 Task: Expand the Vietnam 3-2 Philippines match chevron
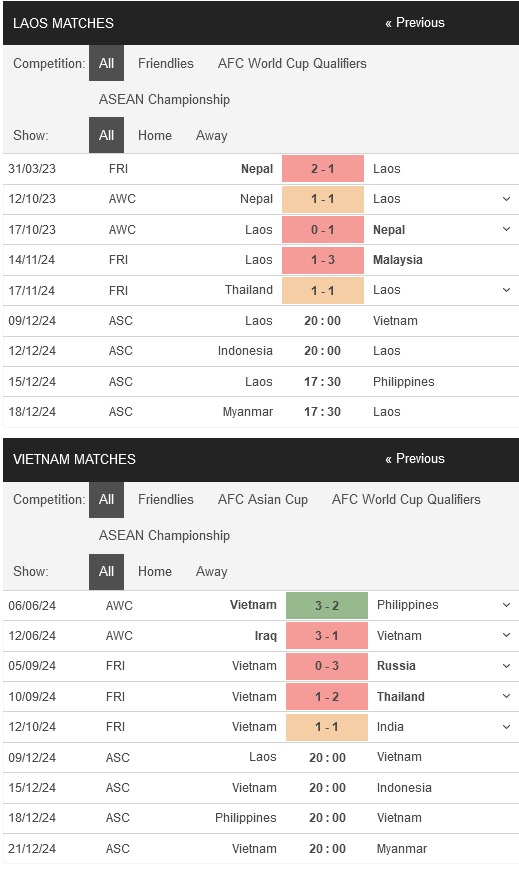click(506, 605)
